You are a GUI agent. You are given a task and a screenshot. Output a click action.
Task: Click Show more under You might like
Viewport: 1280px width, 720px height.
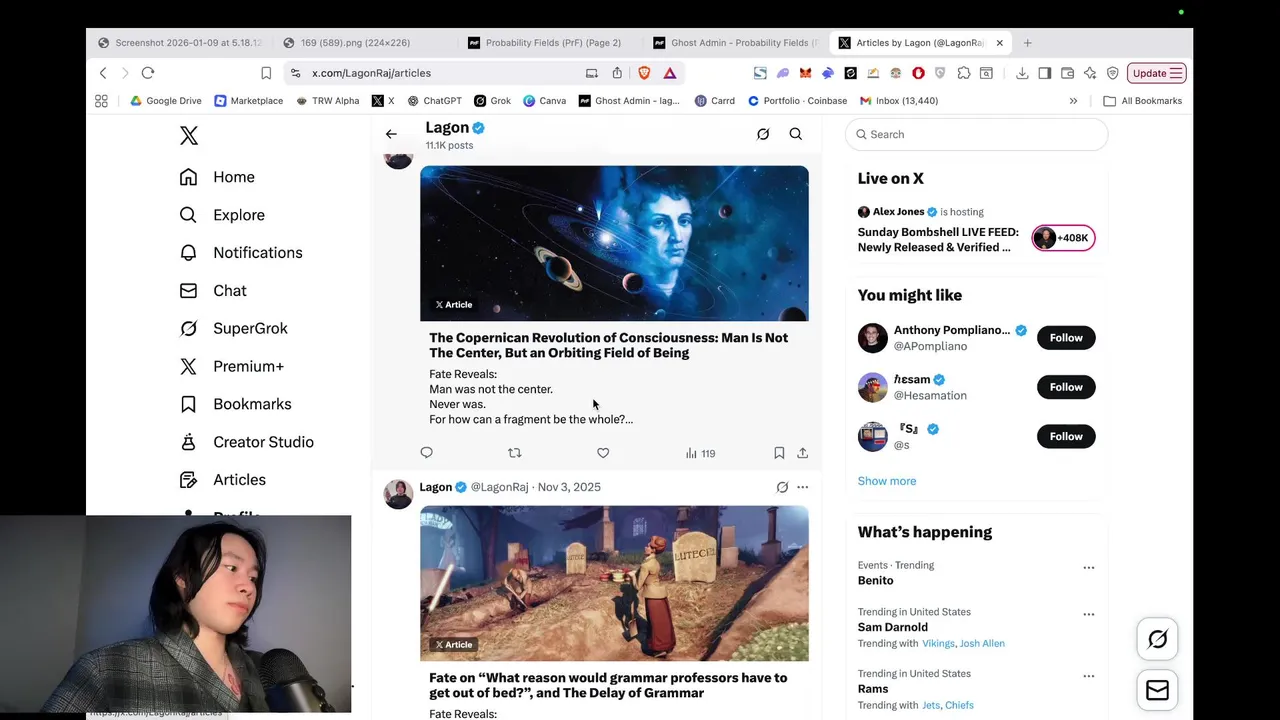[x=887, y=481]
